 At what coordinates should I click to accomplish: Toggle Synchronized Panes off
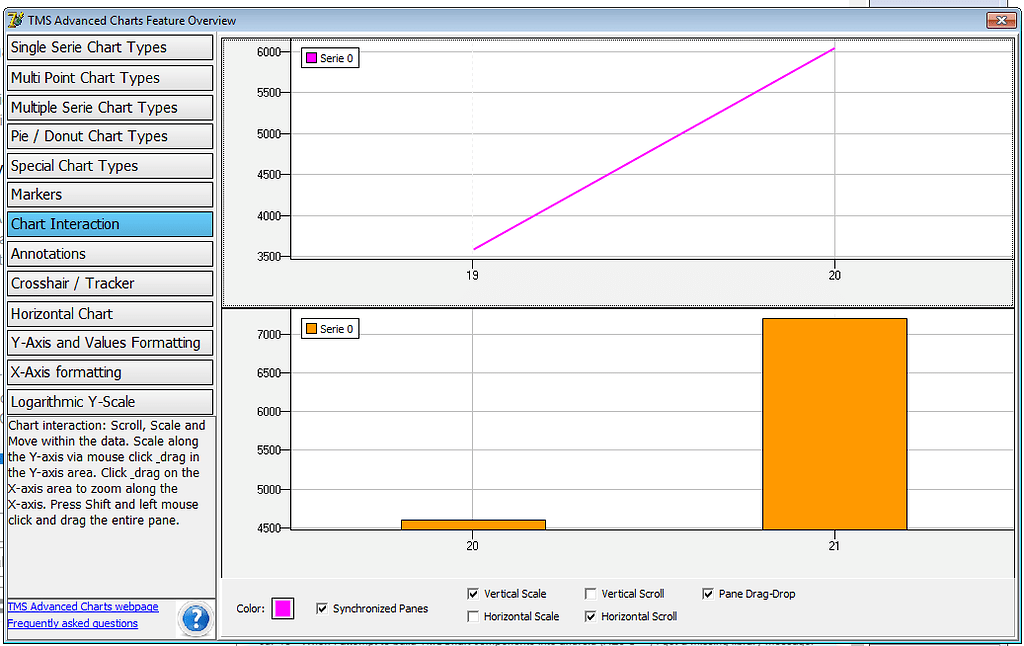coord(322,608)
